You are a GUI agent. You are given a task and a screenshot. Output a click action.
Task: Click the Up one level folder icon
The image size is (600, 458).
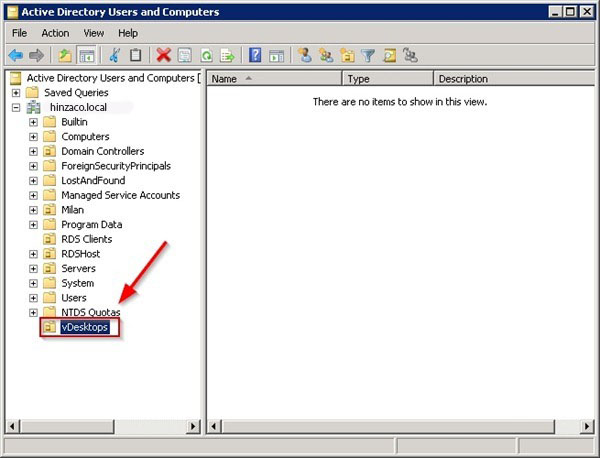[65, 55]
